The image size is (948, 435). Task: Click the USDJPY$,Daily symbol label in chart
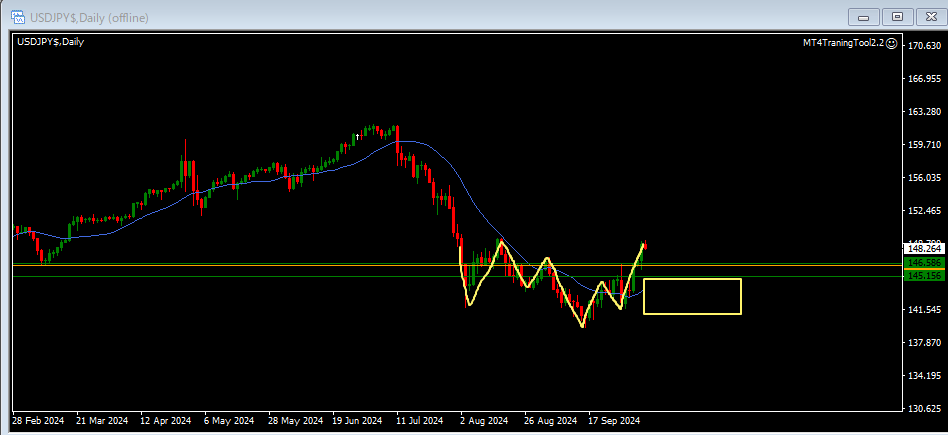50,41
